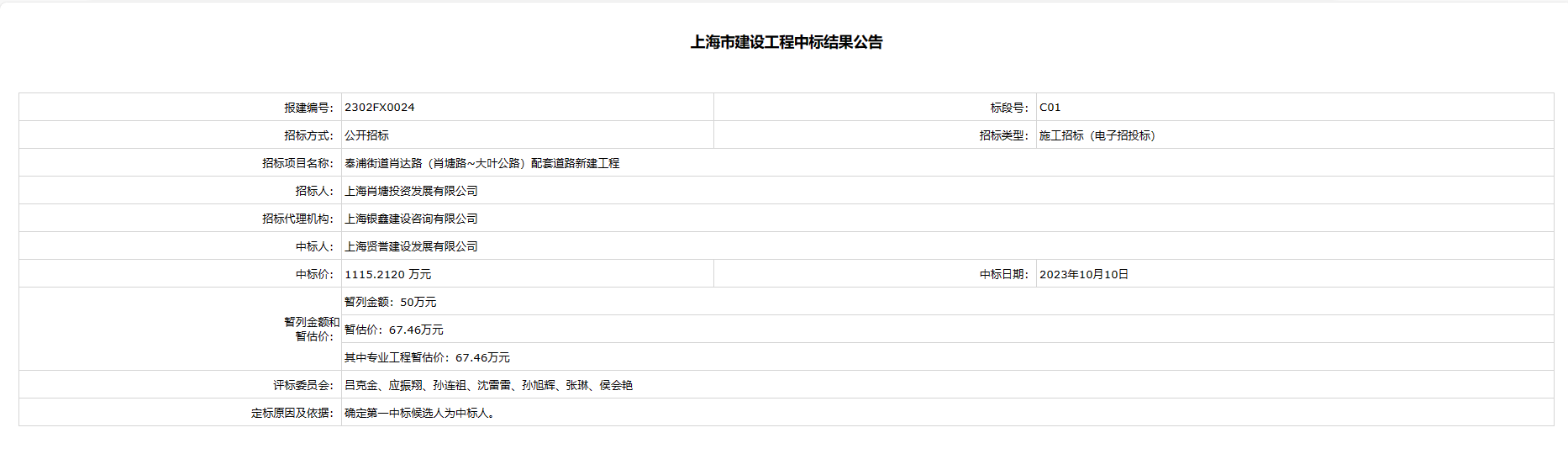Click the 中标价 amount 1115.2120 万元
Viewport: 1568px width, 475px height.
(387, 274)
